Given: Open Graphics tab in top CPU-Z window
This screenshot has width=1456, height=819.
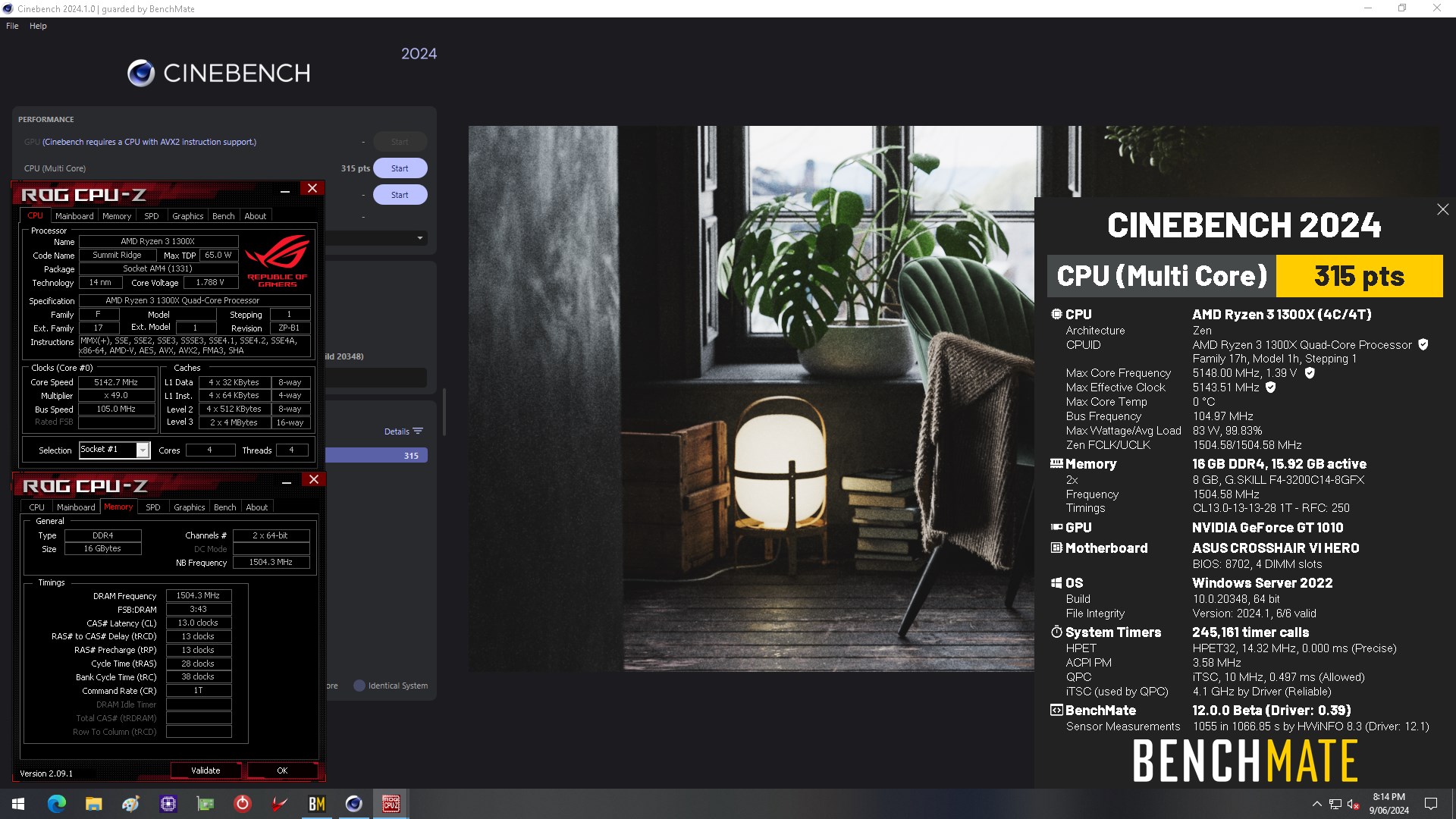Looking at the screenshot, I should point(187,216).
